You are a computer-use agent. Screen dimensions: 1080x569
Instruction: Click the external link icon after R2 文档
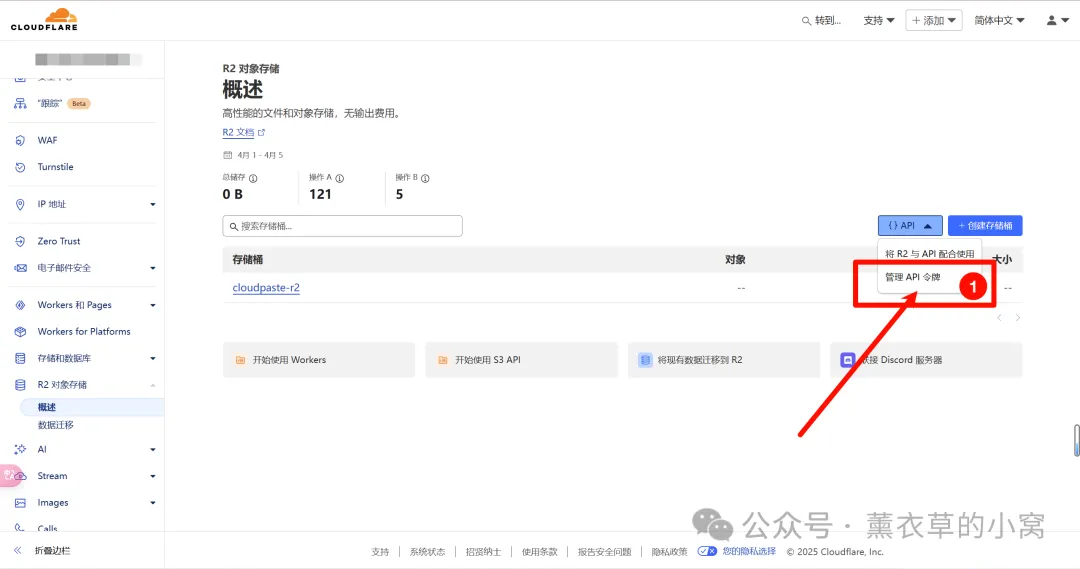coord(261,132)
